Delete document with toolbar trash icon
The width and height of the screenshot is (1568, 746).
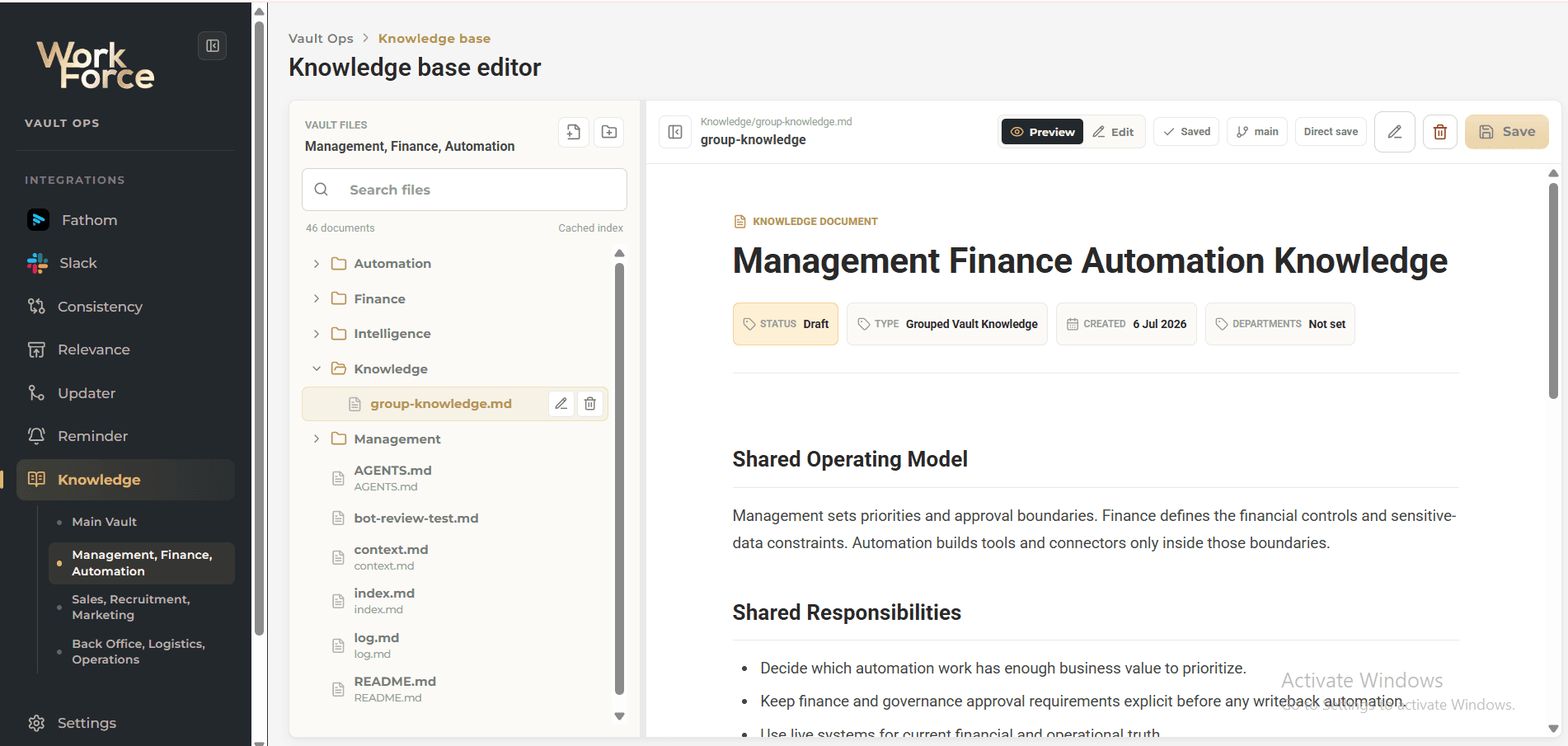(x=1440, y=132)
